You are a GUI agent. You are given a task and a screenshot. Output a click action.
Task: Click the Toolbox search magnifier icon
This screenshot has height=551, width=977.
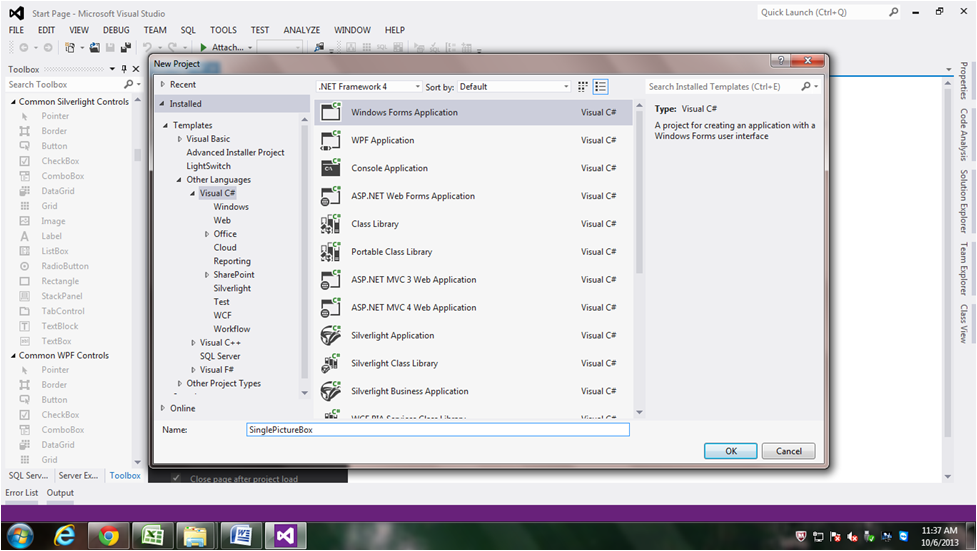pyautogui.click(x=128, y=84)
